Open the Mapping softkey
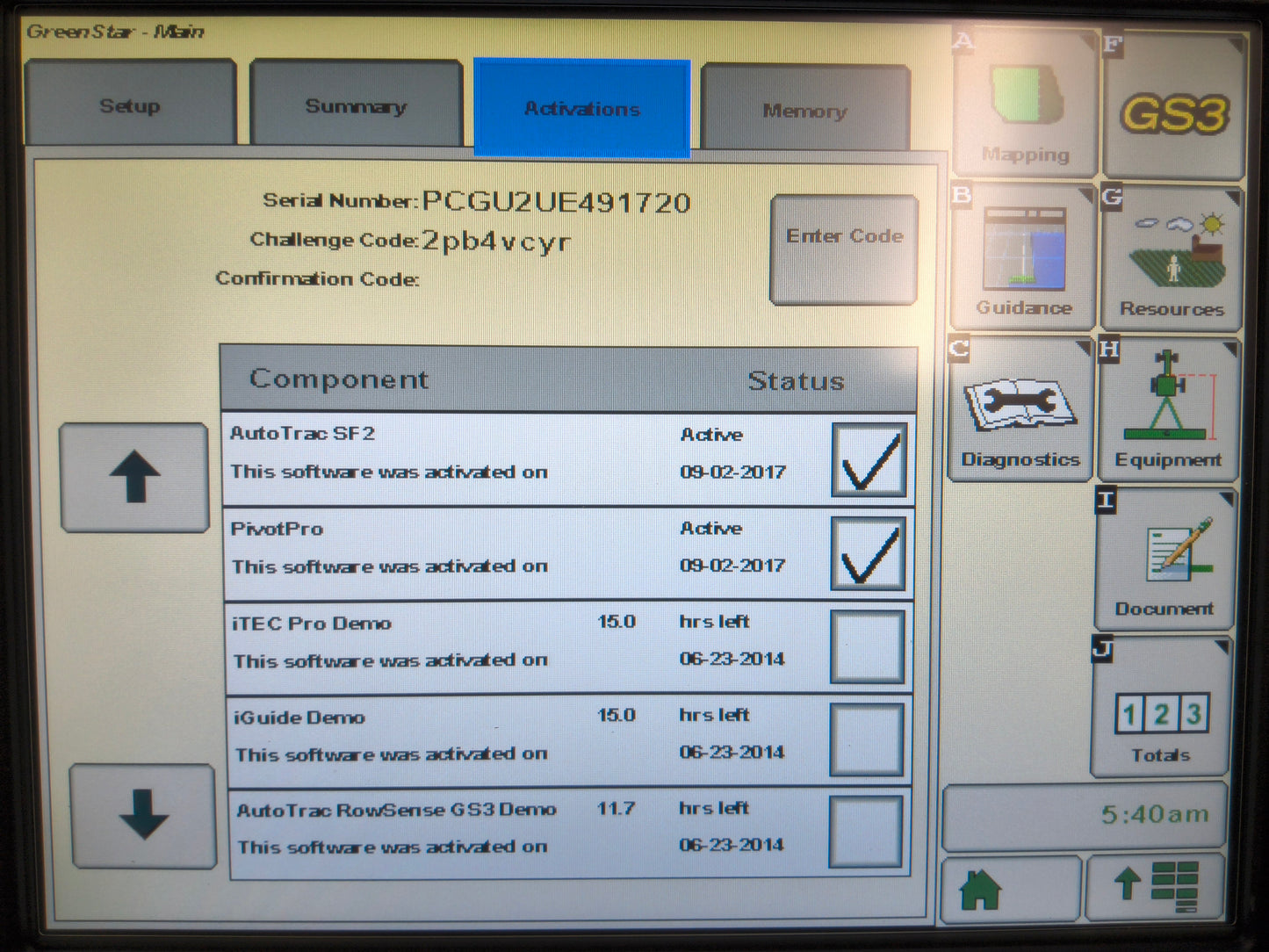The height and width of the screenshot is (952, 1269). click(x=1025, y=104)
